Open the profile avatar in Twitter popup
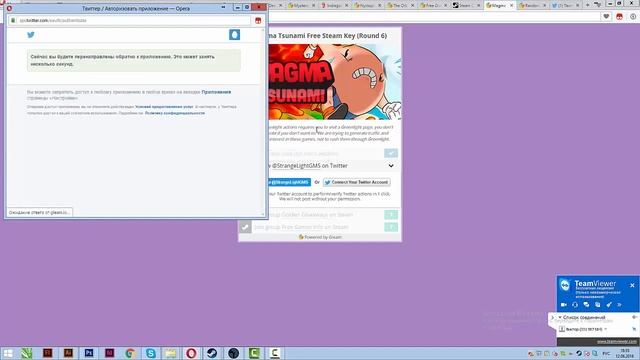Image resolution: width=640 pixels, height=360 pixels. coord(234,35)
